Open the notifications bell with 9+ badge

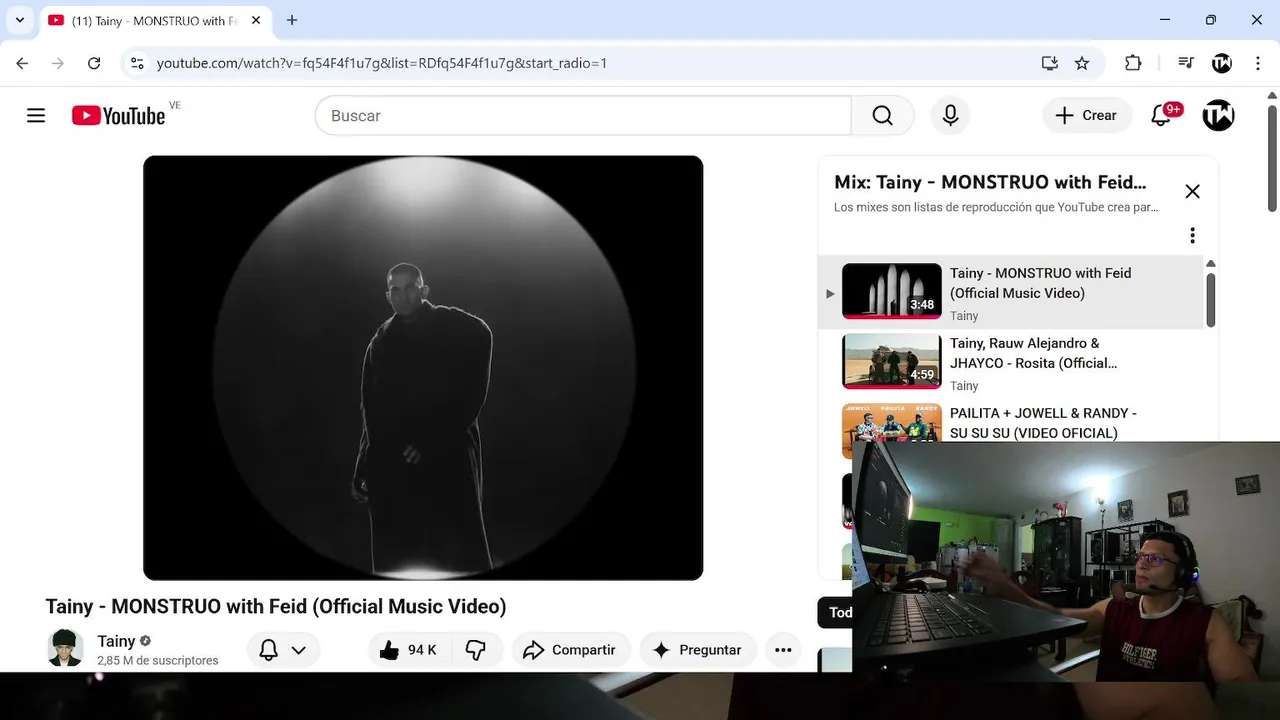pos(1162,116)
